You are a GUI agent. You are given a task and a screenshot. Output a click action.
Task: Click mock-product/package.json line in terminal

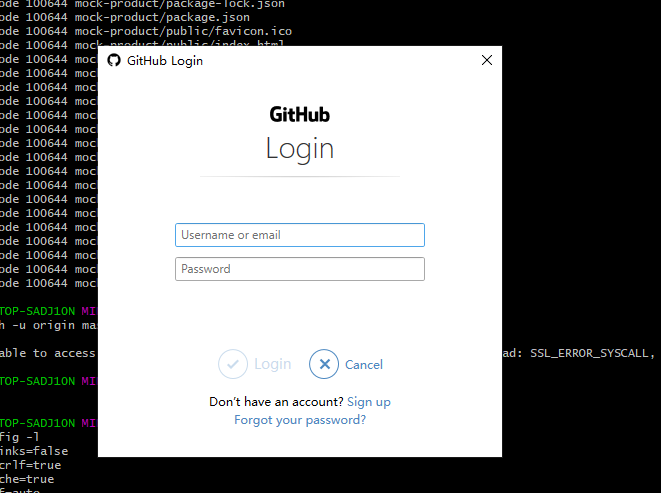[125, 17]
